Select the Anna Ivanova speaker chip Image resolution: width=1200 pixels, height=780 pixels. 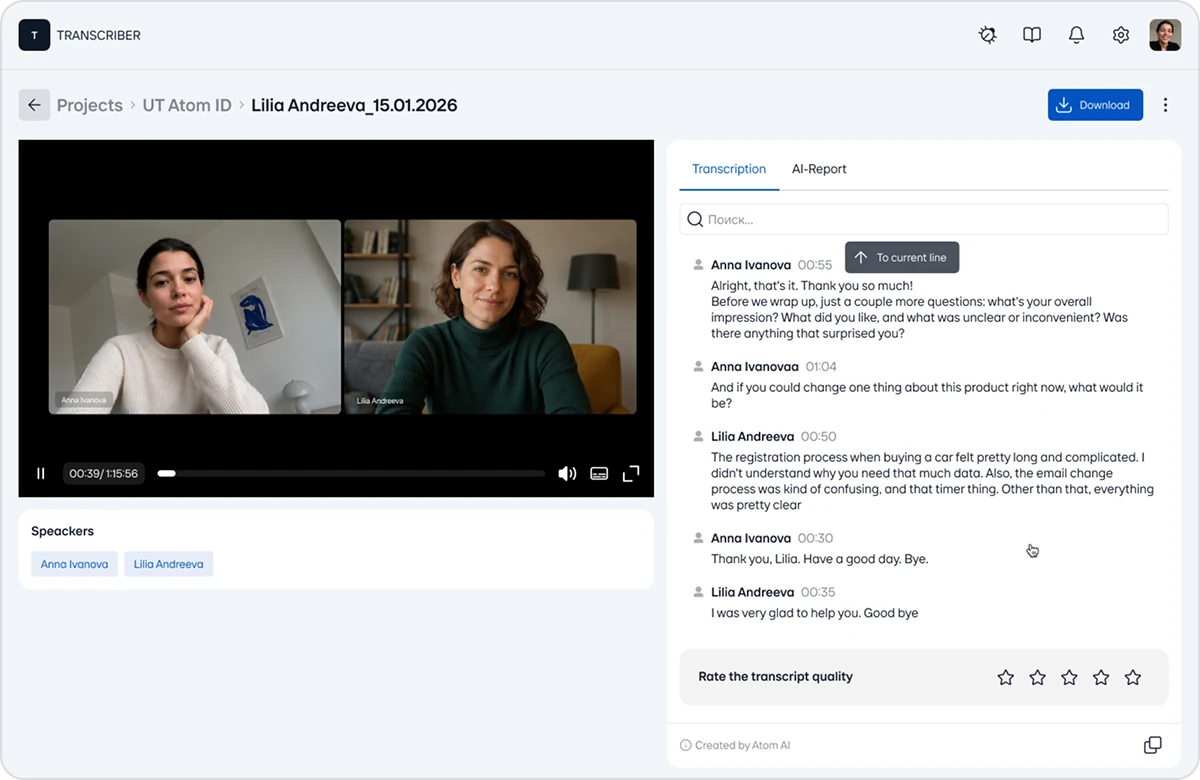[x=74, y=564]
